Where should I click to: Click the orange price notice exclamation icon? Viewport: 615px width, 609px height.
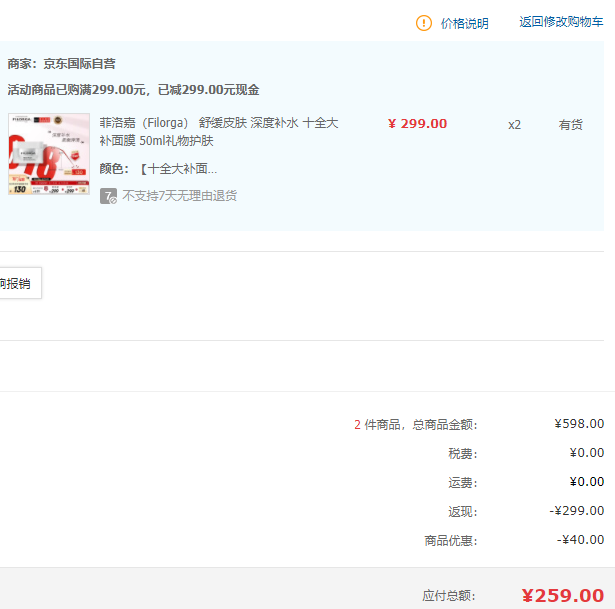424,23
